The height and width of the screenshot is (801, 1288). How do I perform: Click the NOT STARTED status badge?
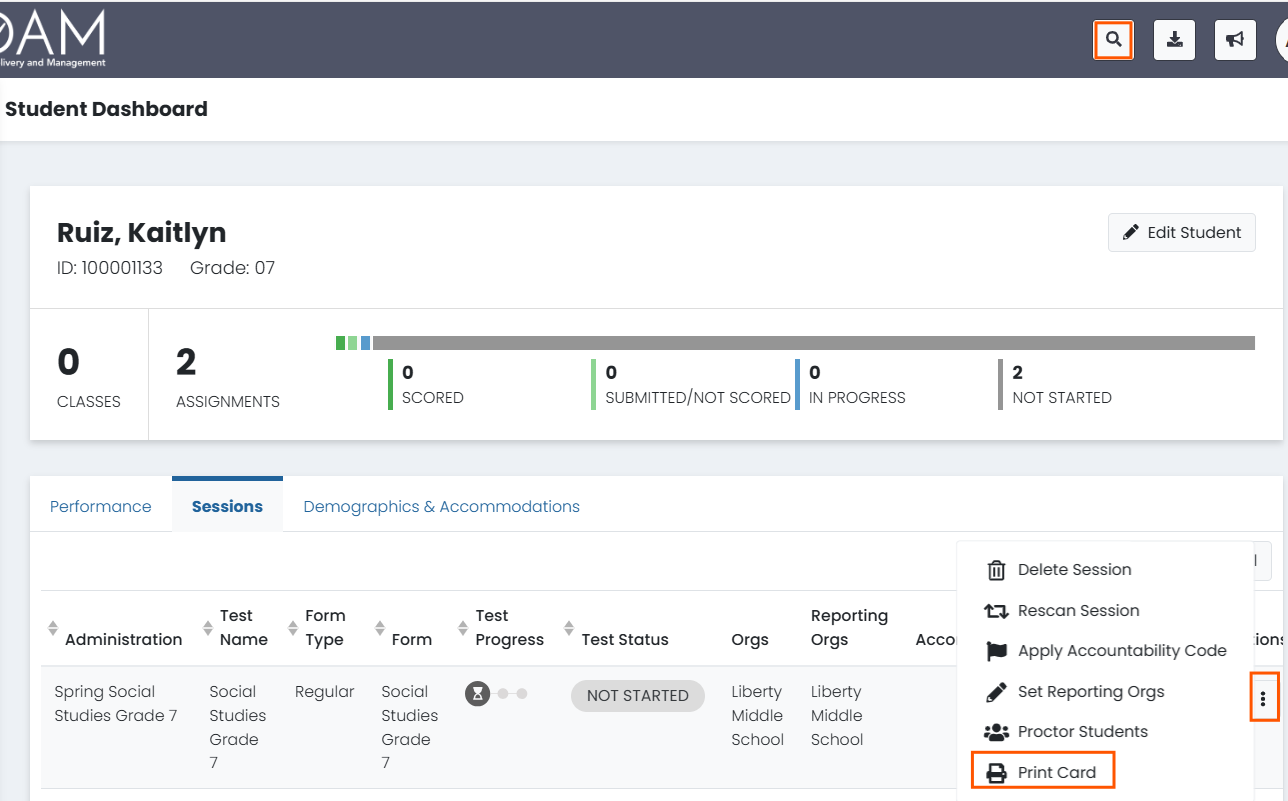point(638,696)
